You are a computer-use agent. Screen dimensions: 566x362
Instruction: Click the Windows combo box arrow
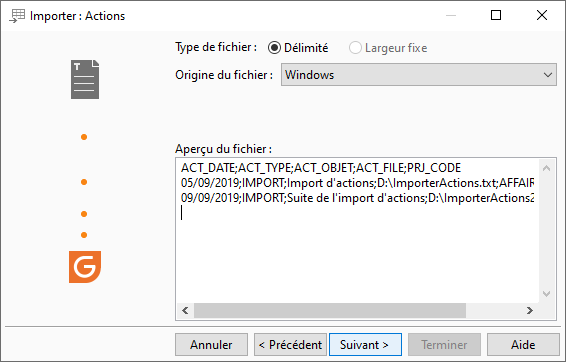[x=548, y=75]
